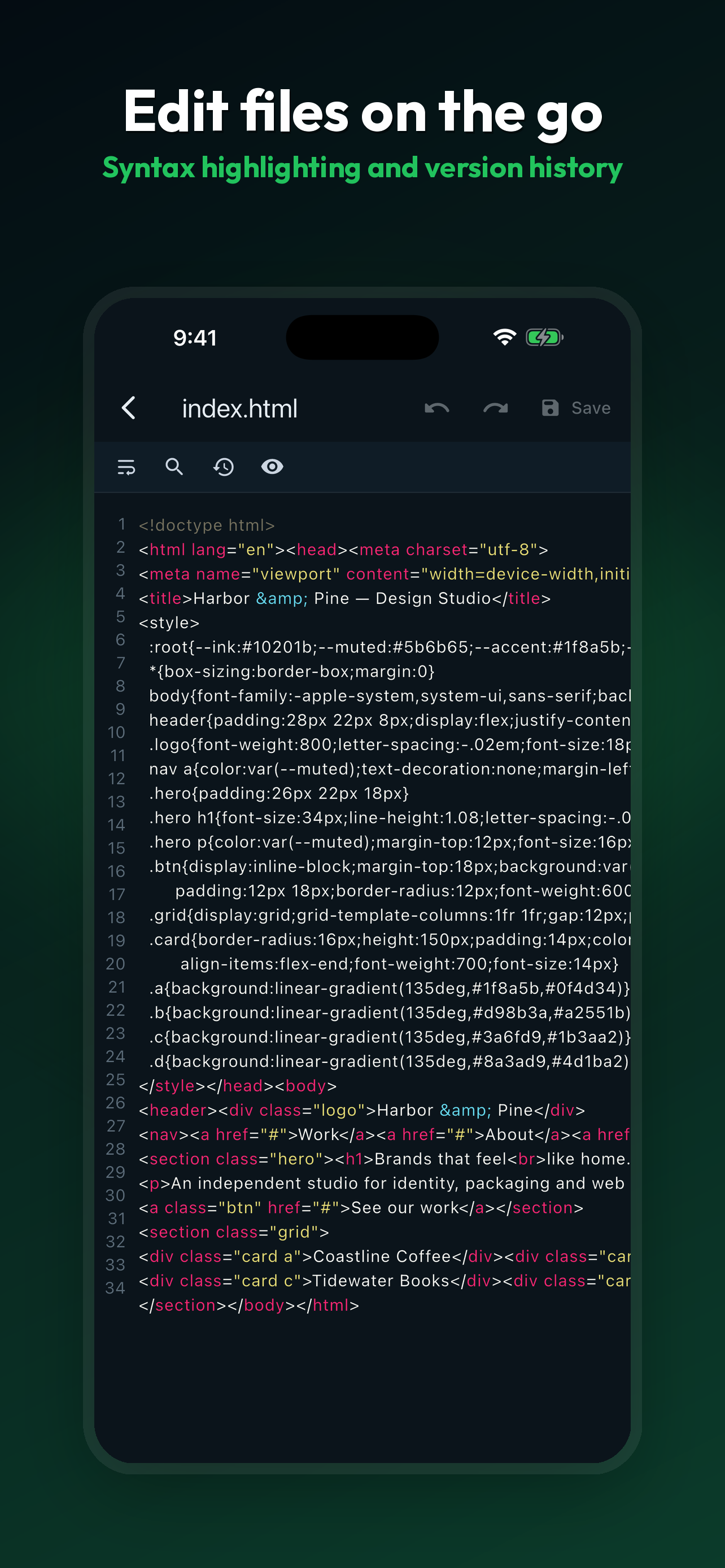Tap line number 34 in the gutter
725x1568 pixels.
(x=116, y=1287)
